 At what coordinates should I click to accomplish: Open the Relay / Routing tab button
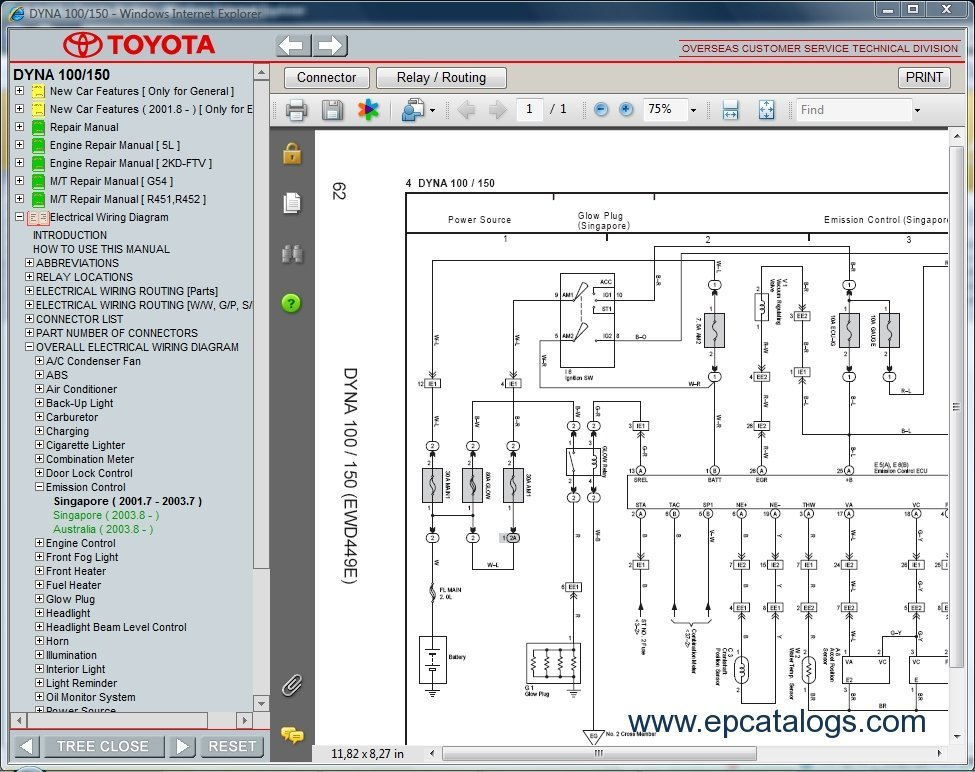[441, 78]
